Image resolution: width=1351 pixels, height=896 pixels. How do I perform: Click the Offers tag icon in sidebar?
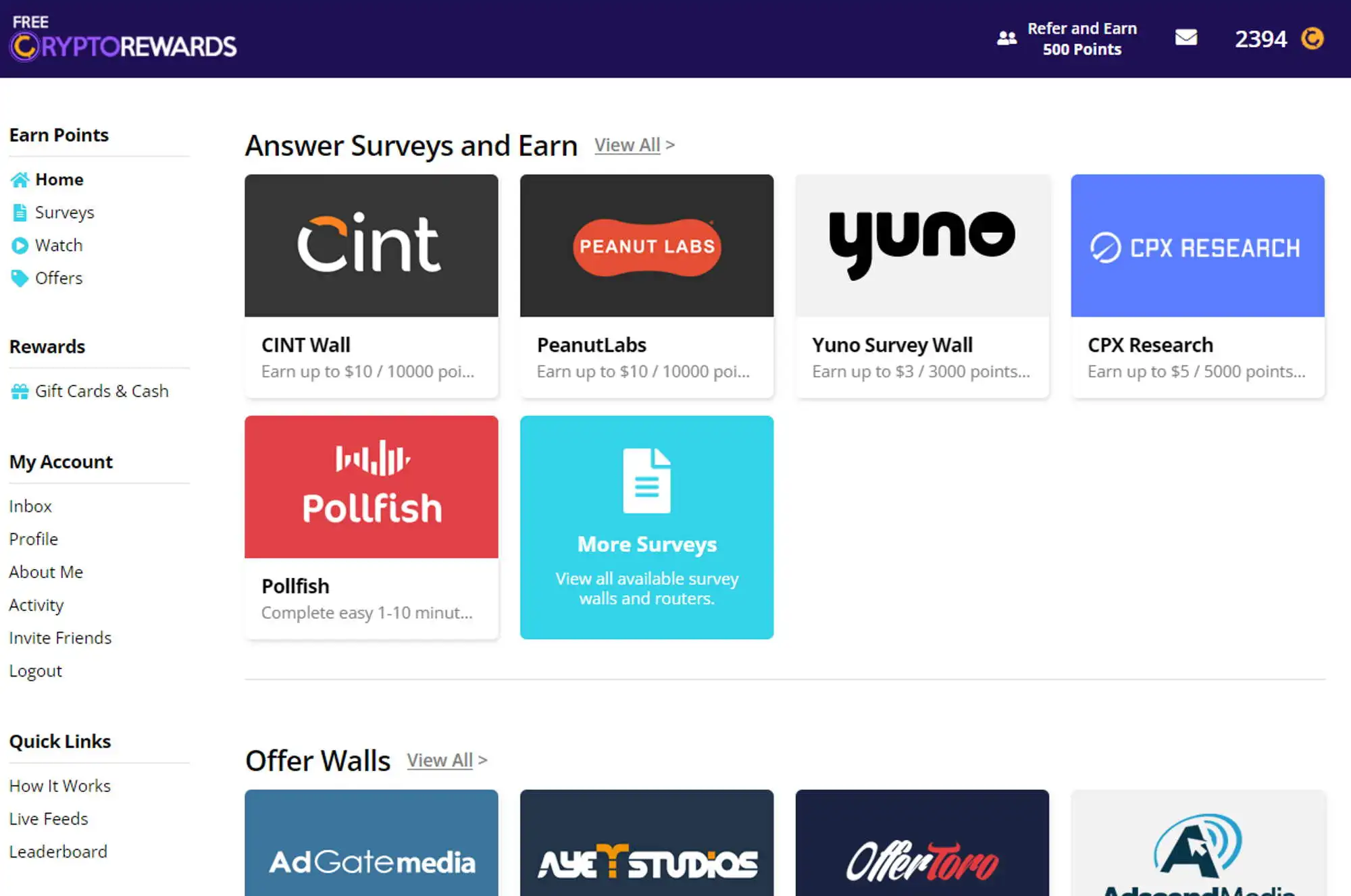20,278
